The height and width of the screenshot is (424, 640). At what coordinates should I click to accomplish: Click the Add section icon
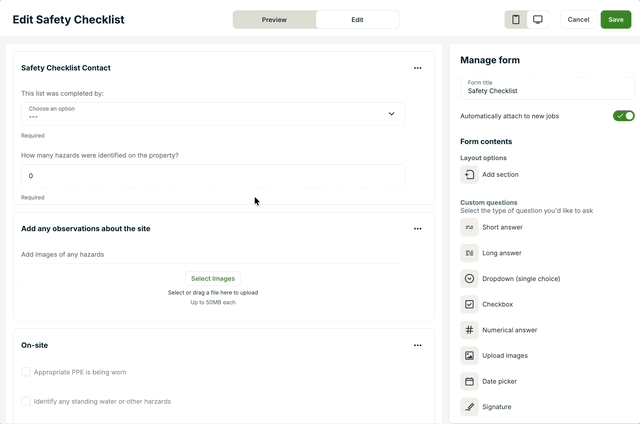[x=470, y=175]
